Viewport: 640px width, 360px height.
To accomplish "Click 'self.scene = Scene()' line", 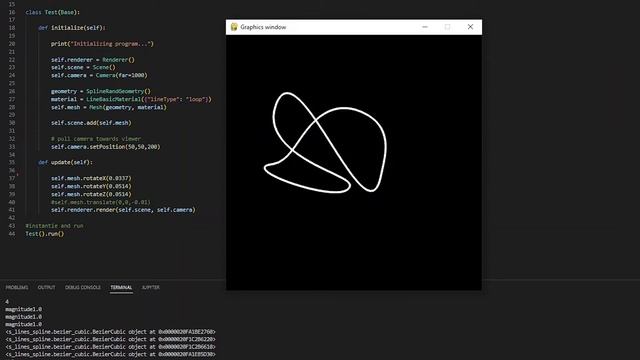I will click(83, 67).
